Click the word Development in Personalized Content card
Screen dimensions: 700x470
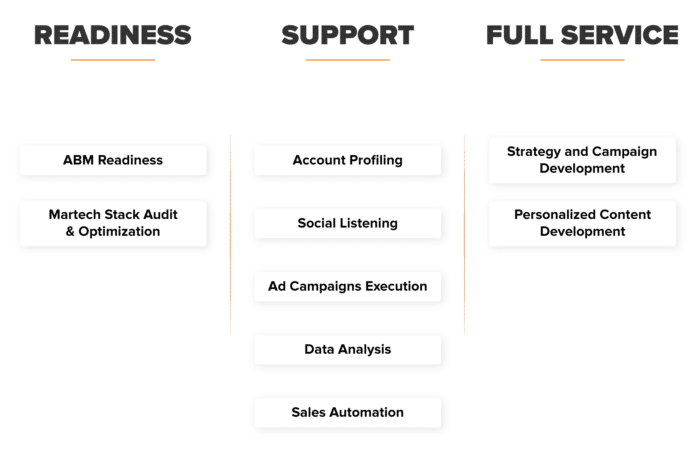(582, 231)
